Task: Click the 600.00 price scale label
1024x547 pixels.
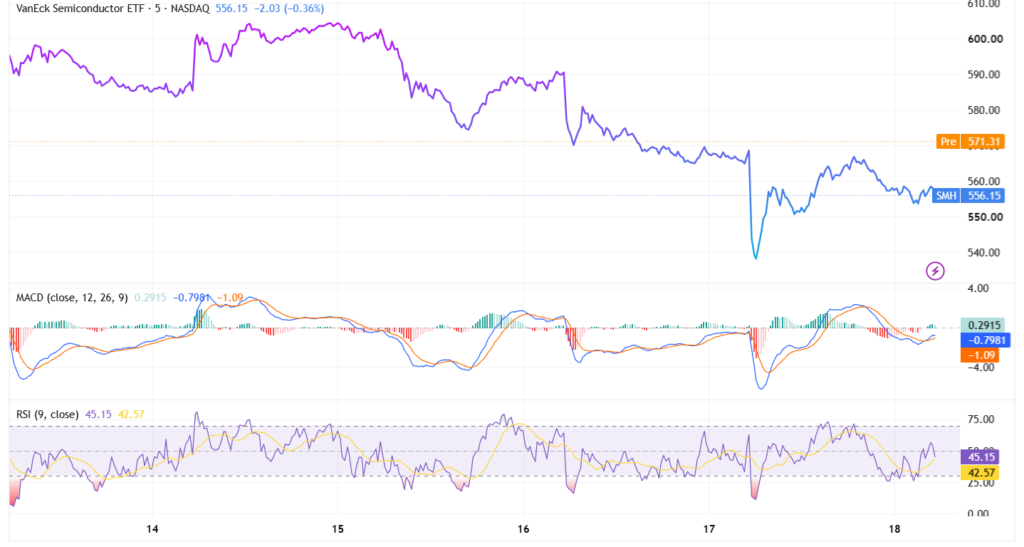Action: [x=985, y=39]
